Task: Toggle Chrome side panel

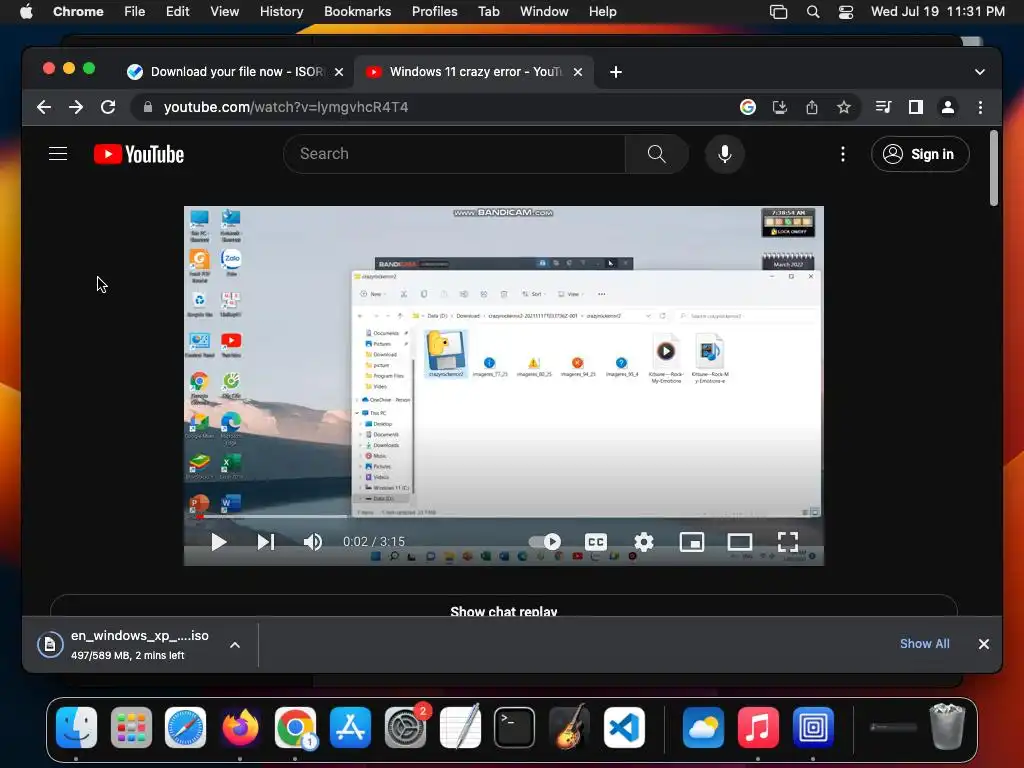Action: 916,107
